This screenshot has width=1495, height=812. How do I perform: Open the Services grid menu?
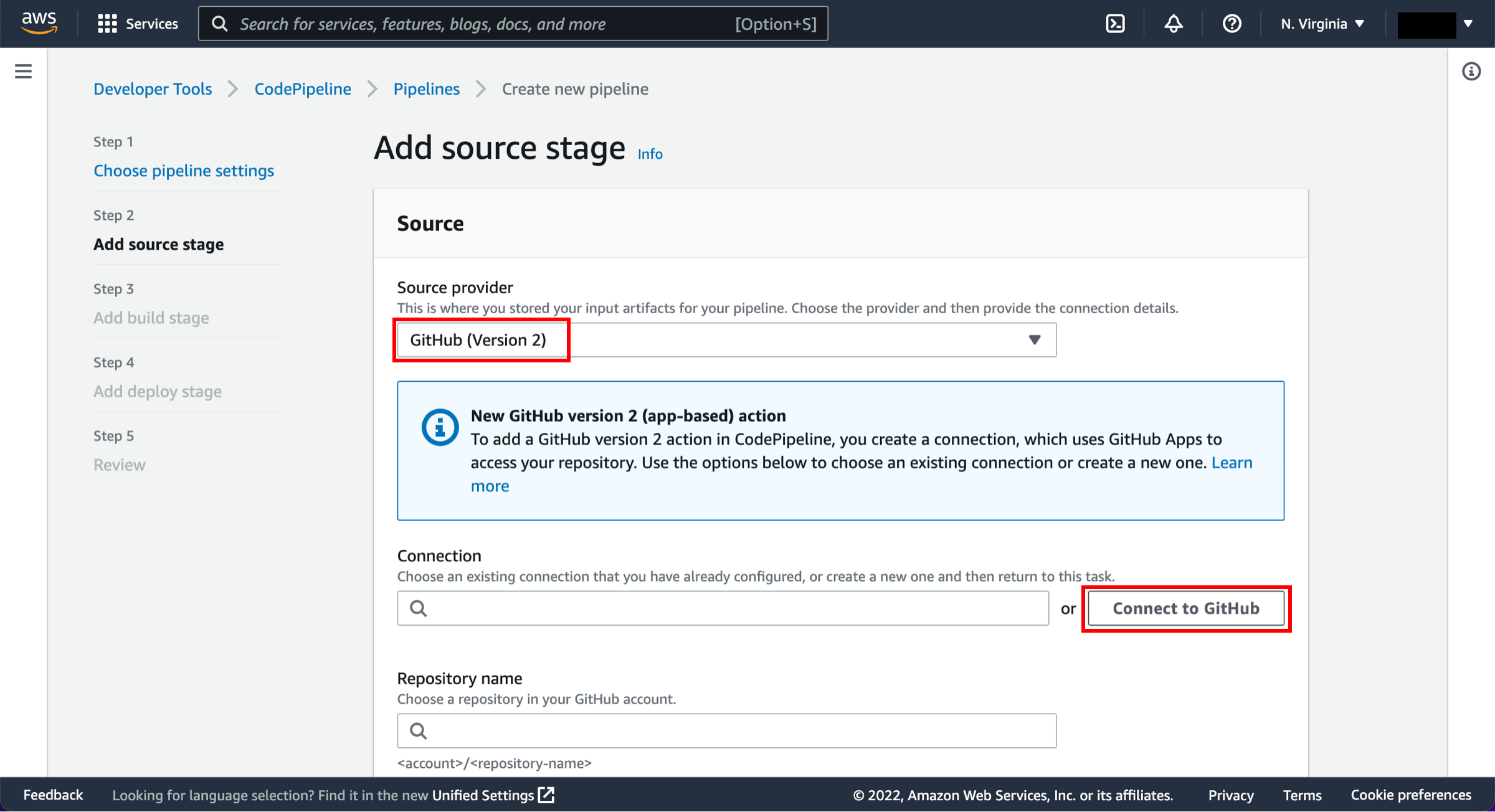point(107,24)
